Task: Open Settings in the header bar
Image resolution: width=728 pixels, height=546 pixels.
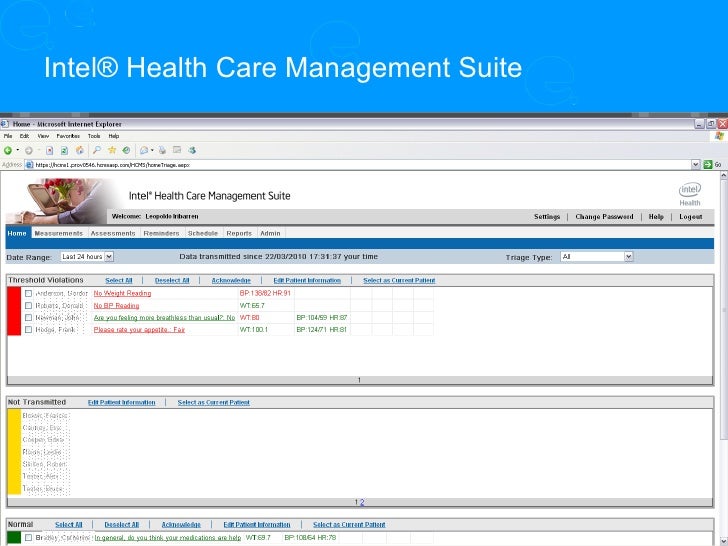Action: pyautogui.click(x=547, y=217)
